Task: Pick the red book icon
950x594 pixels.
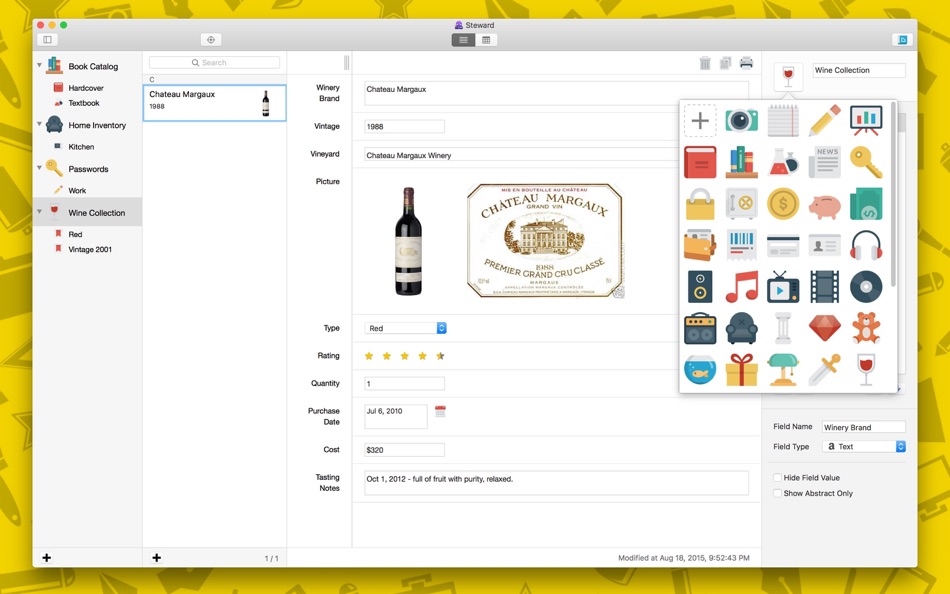Action: pos(700,162)
